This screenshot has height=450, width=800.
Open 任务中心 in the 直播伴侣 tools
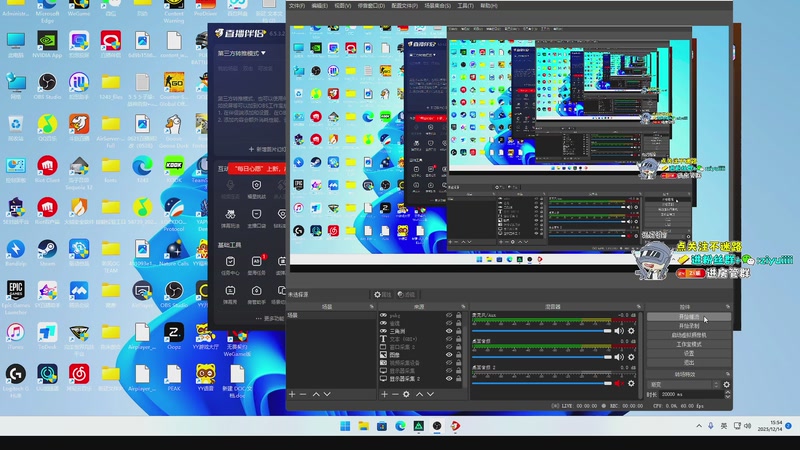pyautogui.click(x=230, y=265)
